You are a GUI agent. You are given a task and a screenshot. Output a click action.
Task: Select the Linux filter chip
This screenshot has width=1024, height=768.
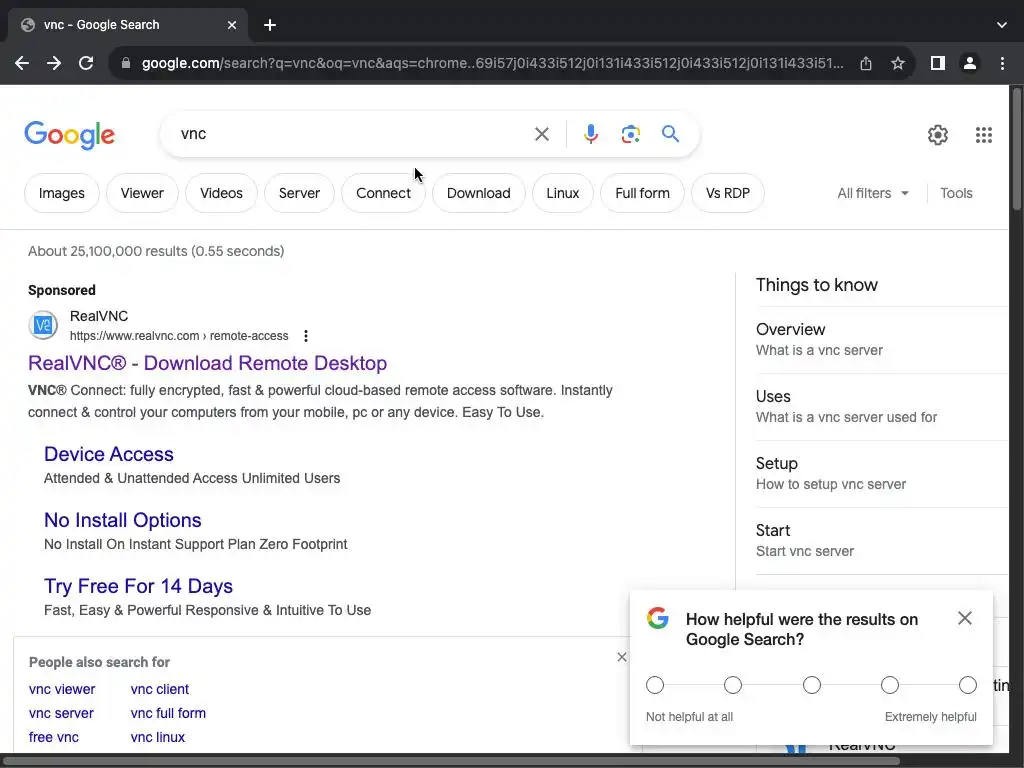(562, 193)
